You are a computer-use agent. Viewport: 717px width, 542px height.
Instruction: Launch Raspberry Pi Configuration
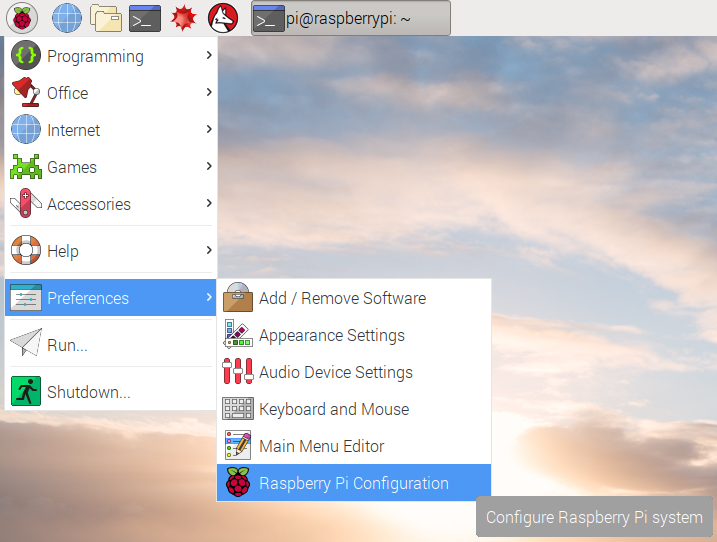pyautogui.click(x=354, y=483)
